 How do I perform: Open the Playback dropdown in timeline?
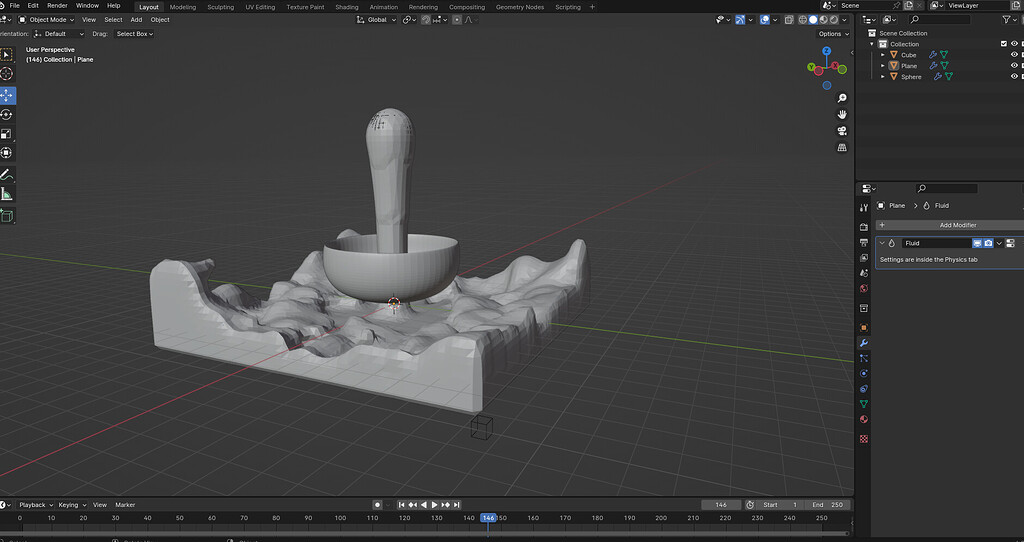click(x=35, y=505)
